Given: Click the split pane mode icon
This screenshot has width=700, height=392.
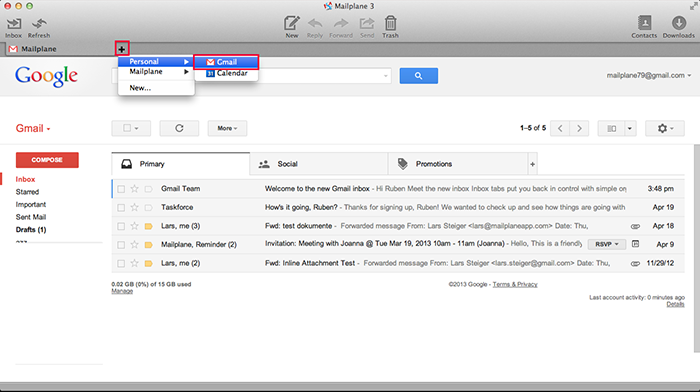Looking at the screenshot, I should 611,128.
